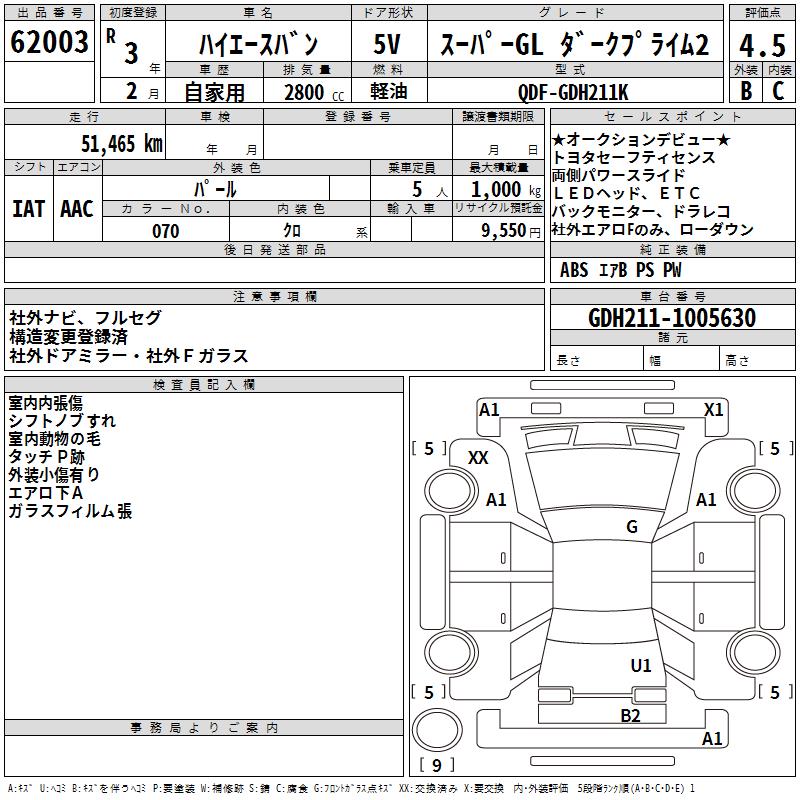
Task: Select the grade スーパーGL ダークプライム2
Action: 575,44
